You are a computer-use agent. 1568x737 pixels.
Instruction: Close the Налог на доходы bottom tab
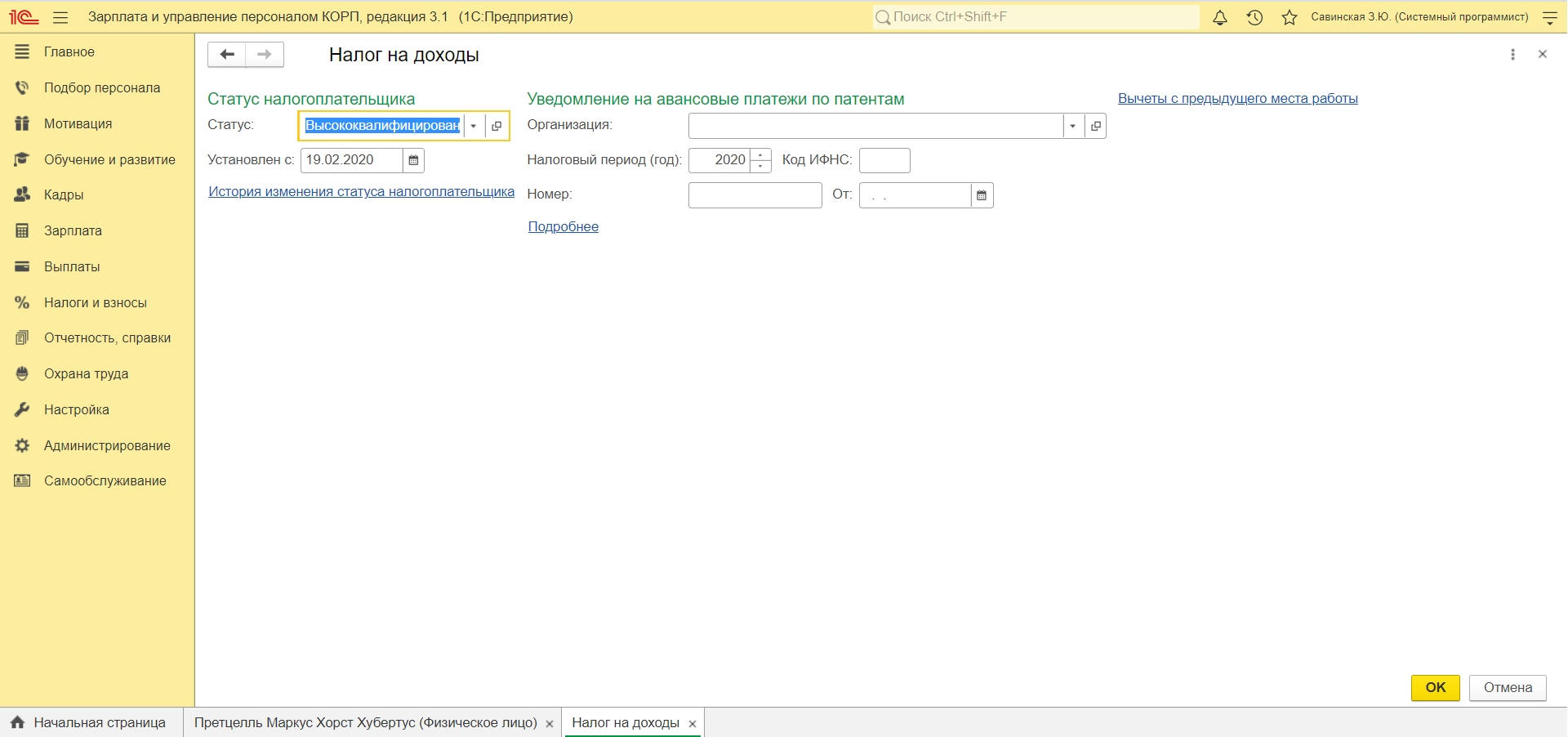pos(693,724)
